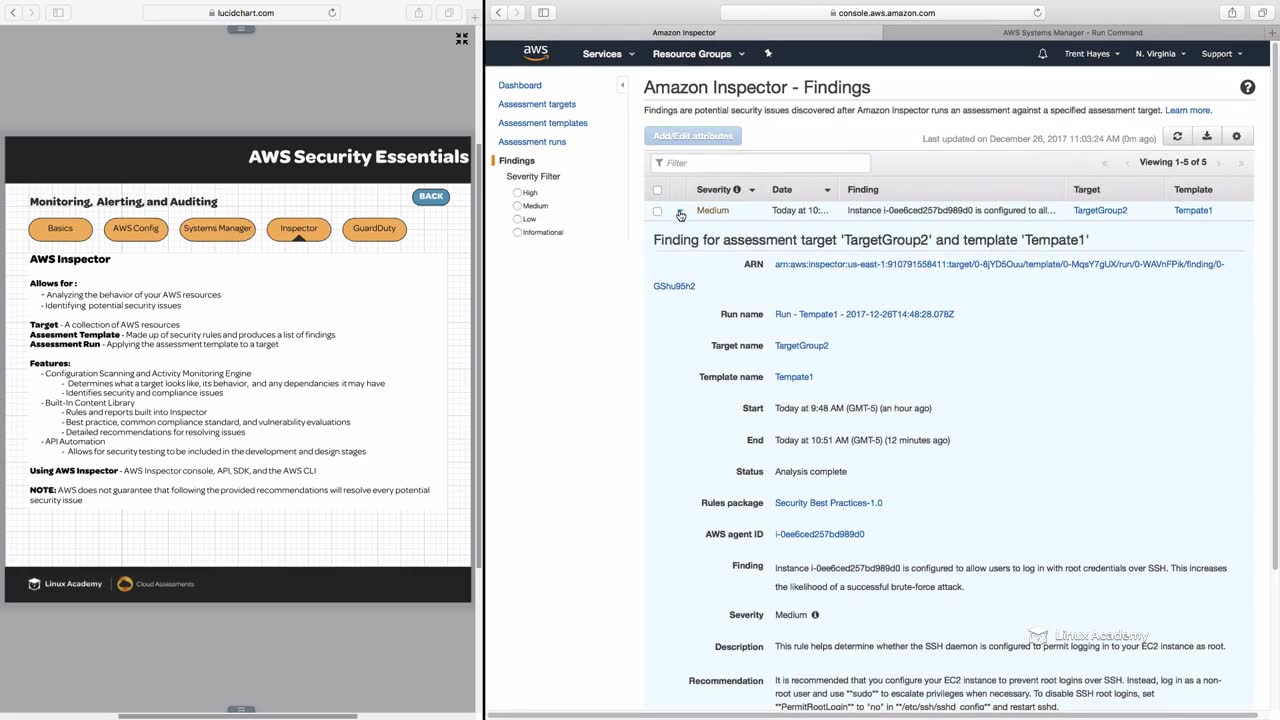Filter findings by Low severity

click(x=517, y=219)
